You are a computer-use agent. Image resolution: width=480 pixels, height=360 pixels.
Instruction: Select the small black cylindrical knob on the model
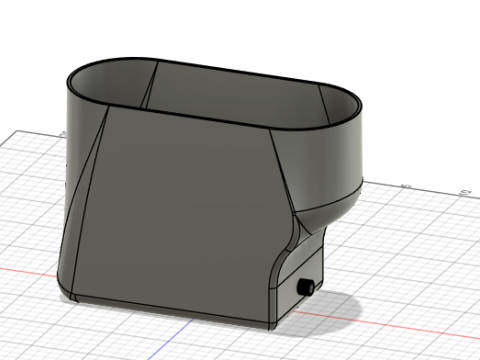click(x=305, y=287)
